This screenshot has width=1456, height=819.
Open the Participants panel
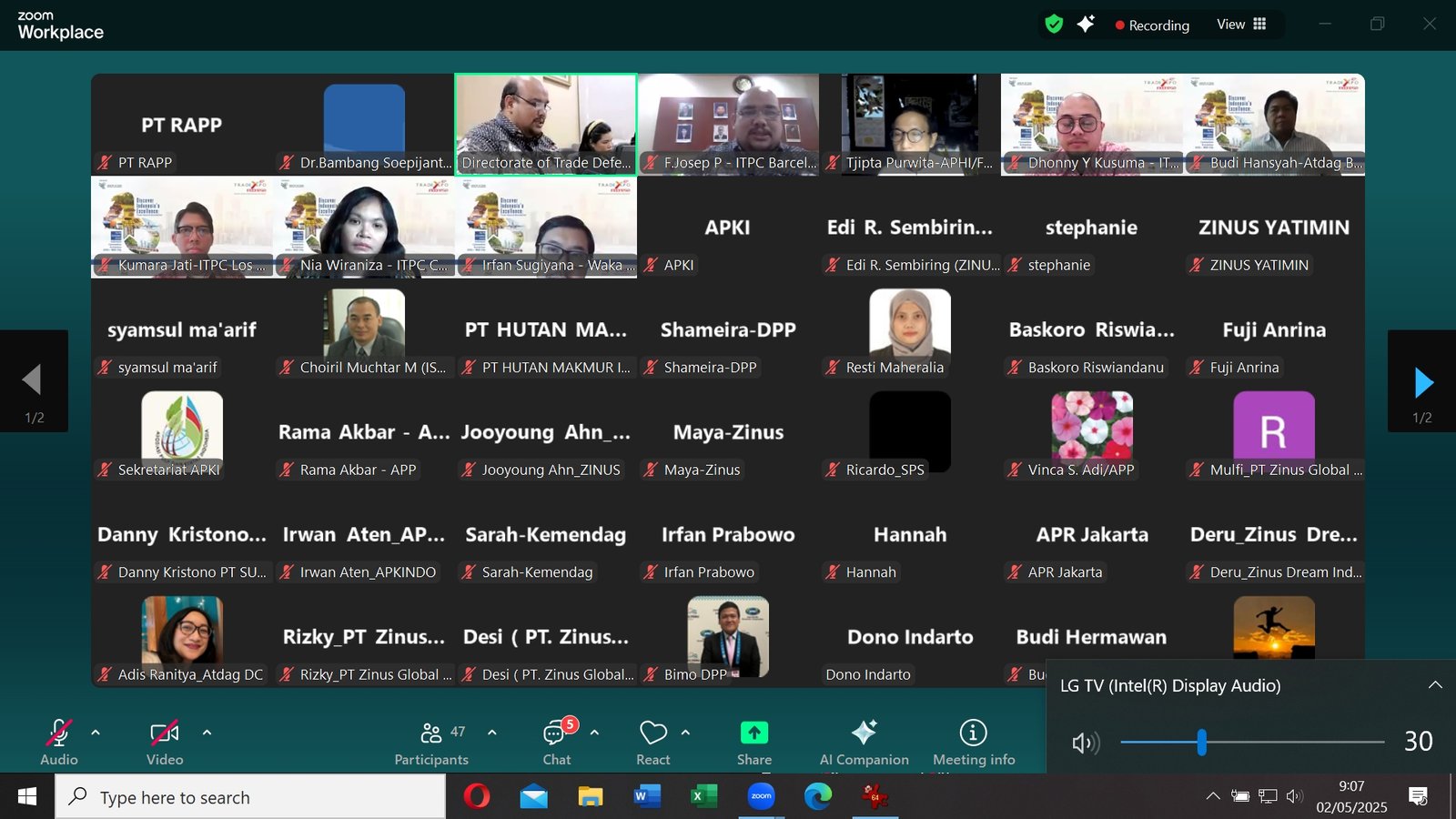click(x=431, y=743)
